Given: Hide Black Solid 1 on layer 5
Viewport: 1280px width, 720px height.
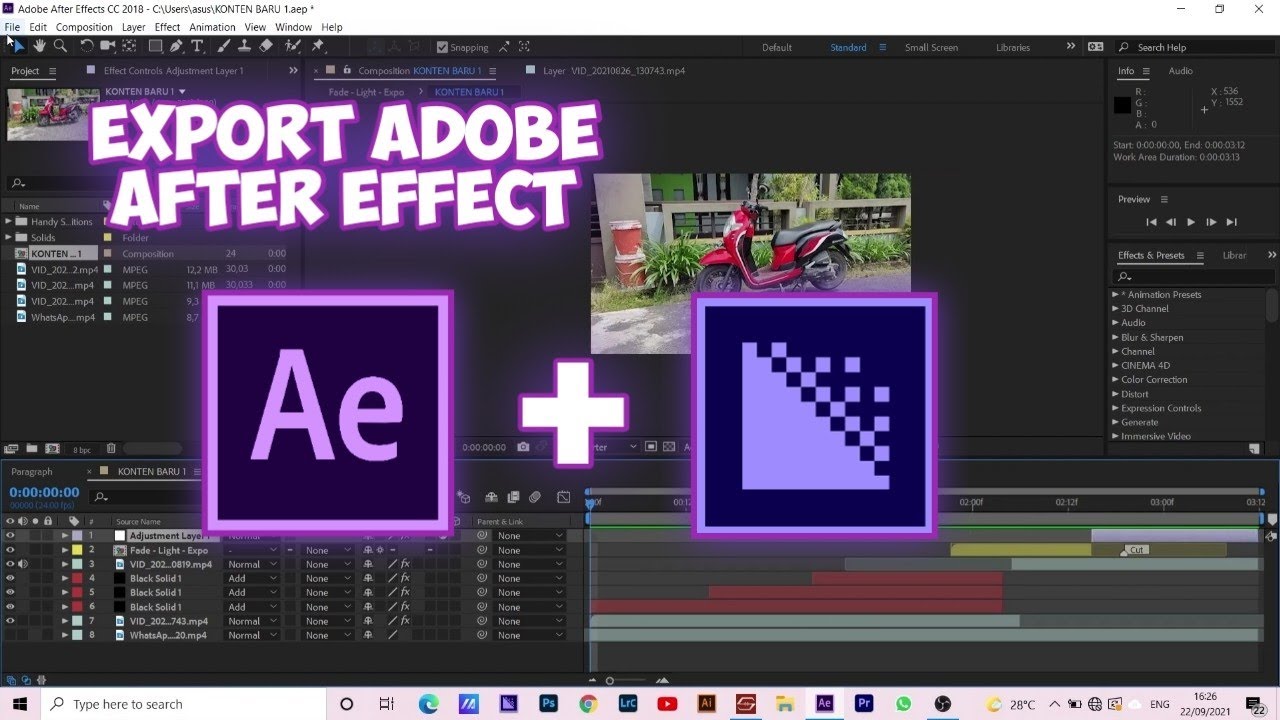Looking at the screenshot, I should (x=10, y=592).
